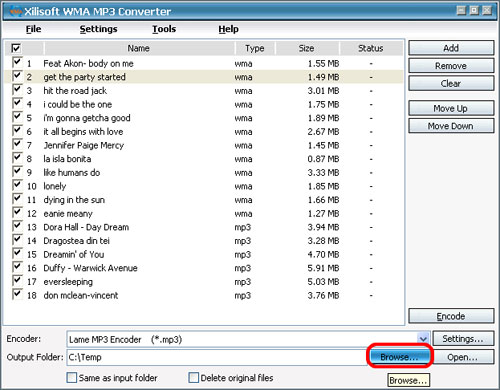Select track name 'it all begins with love'
The image size is (500, 390).
tap(83, 132)
